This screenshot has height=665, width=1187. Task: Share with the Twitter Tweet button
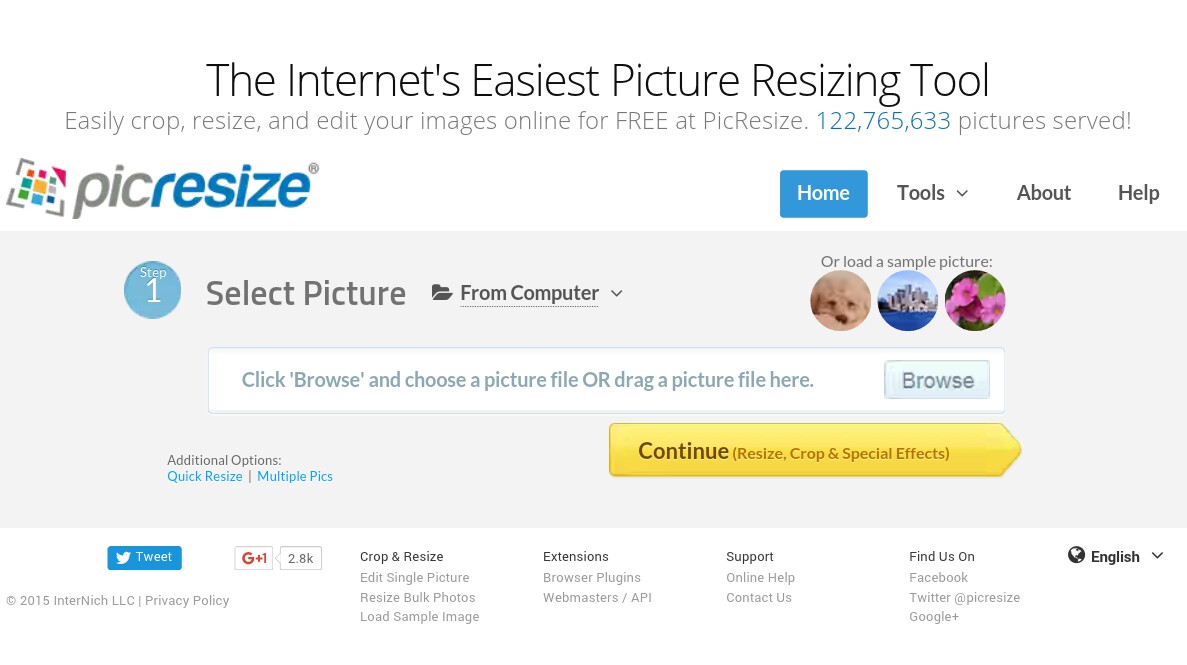145,557
